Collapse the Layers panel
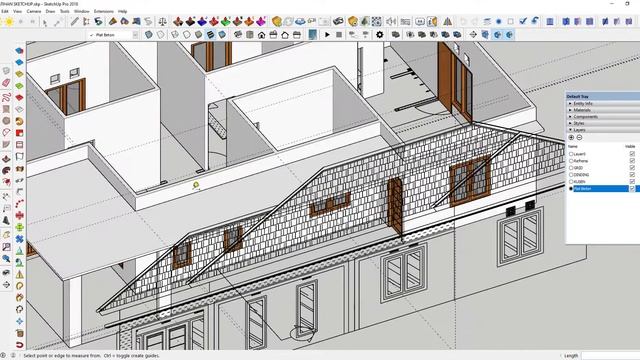Screen dimensions: 640x360 602,130
